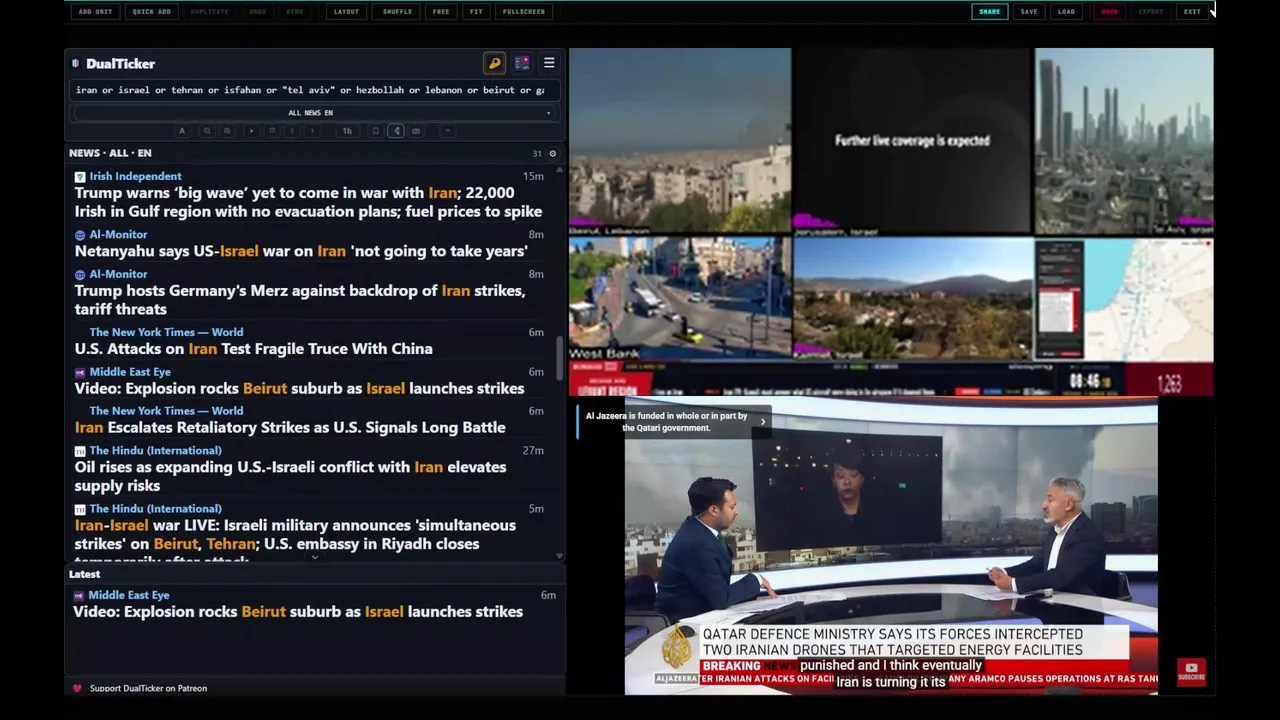Click the LOAD button
The width and height of the screenshot is (1280, 720).
pyautogui.click(x=1066, y=12)
